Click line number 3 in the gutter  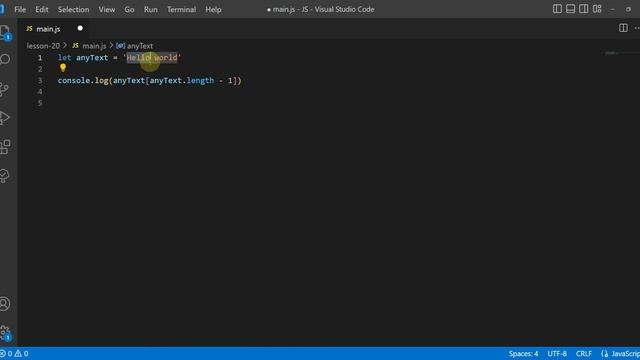click(x=40, y=80)
